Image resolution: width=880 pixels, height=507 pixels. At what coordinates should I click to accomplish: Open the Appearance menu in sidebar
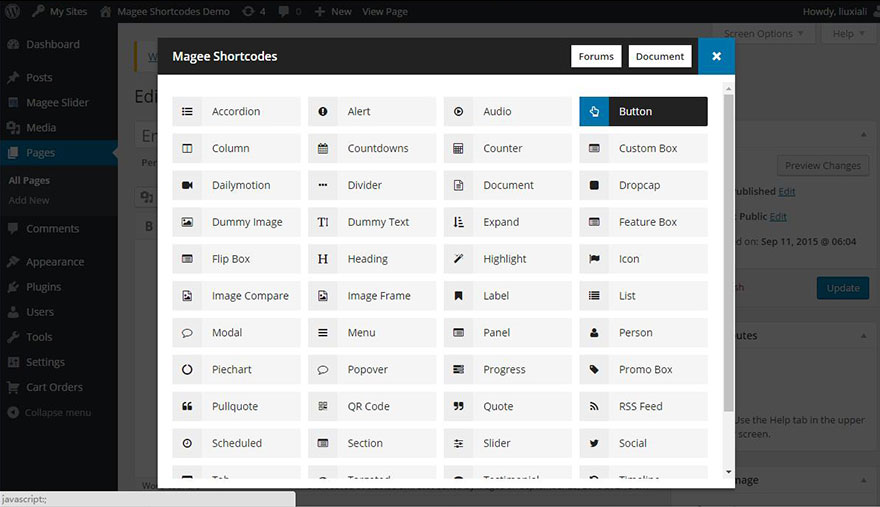(x=55, y=262)
